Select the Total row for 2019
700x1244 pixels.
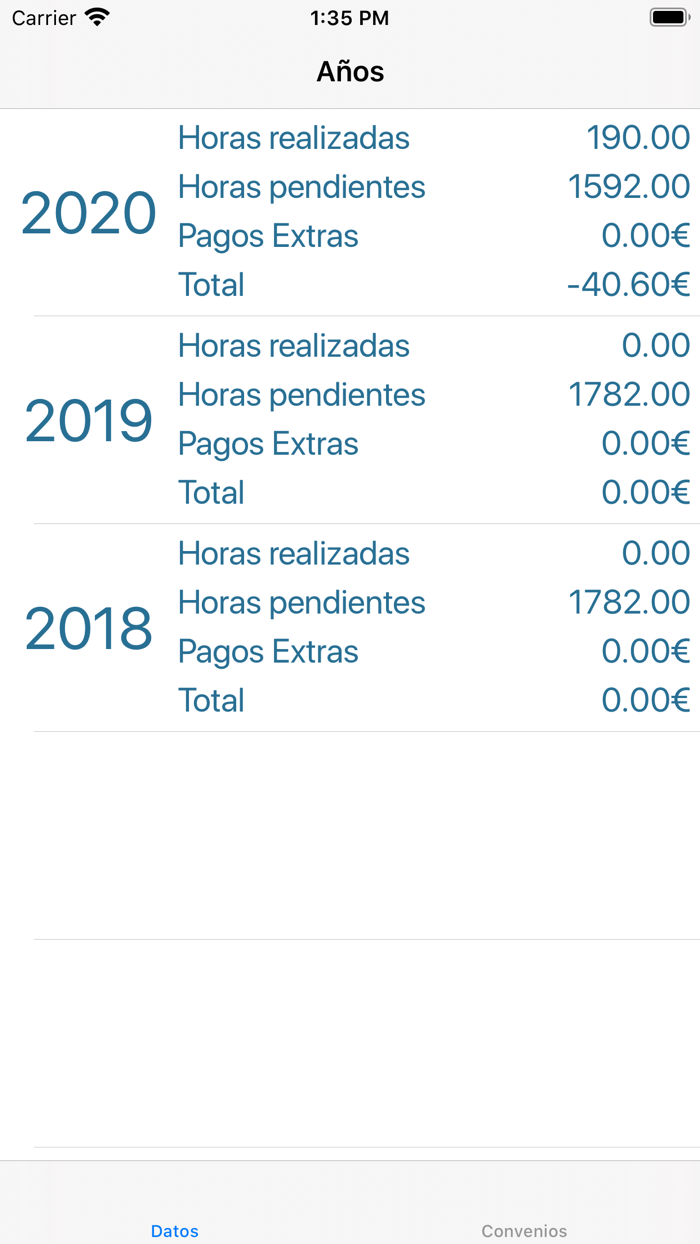[x=350, y=492]
